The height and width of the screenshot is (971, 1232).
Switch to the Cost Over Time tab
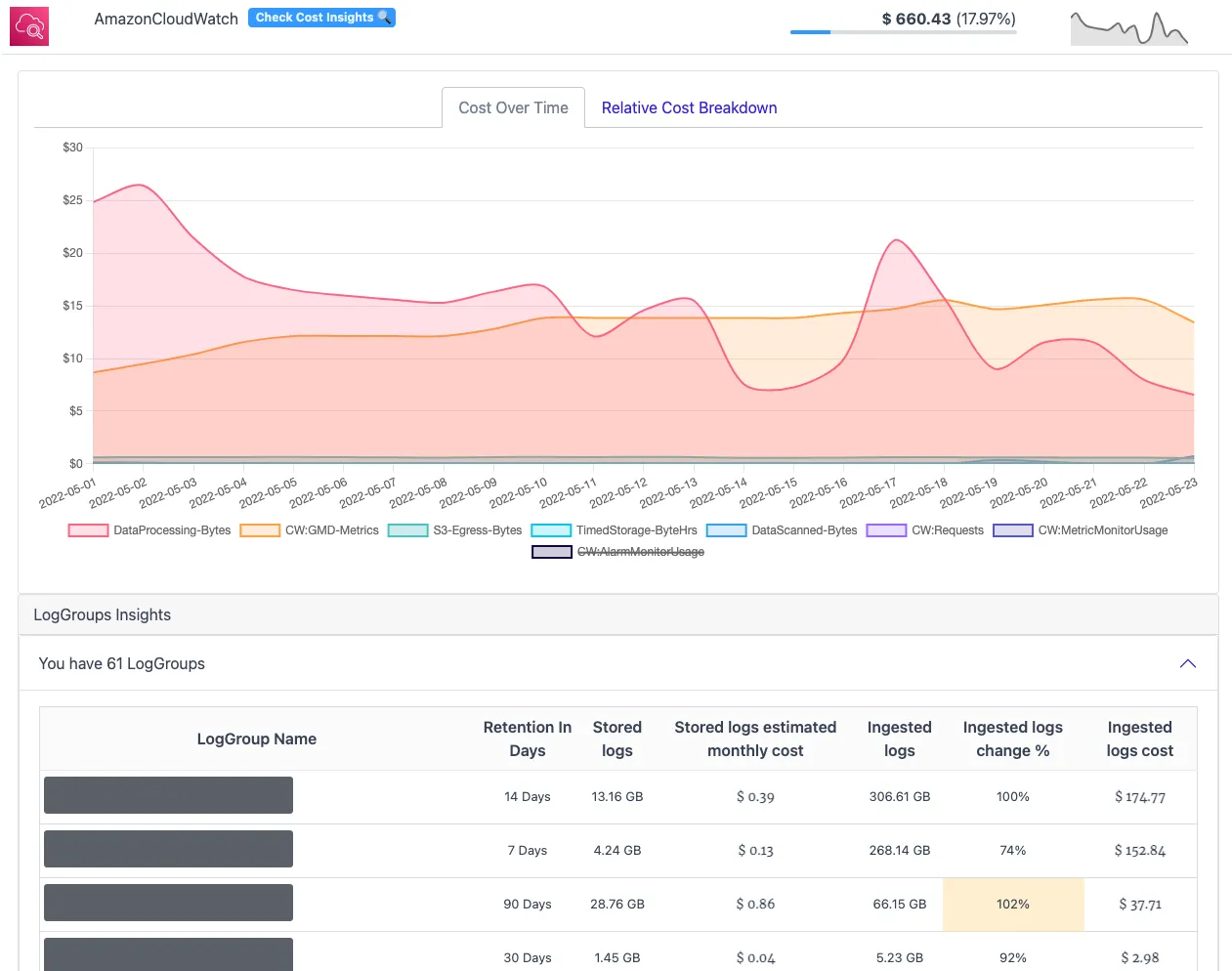[513, 107]
